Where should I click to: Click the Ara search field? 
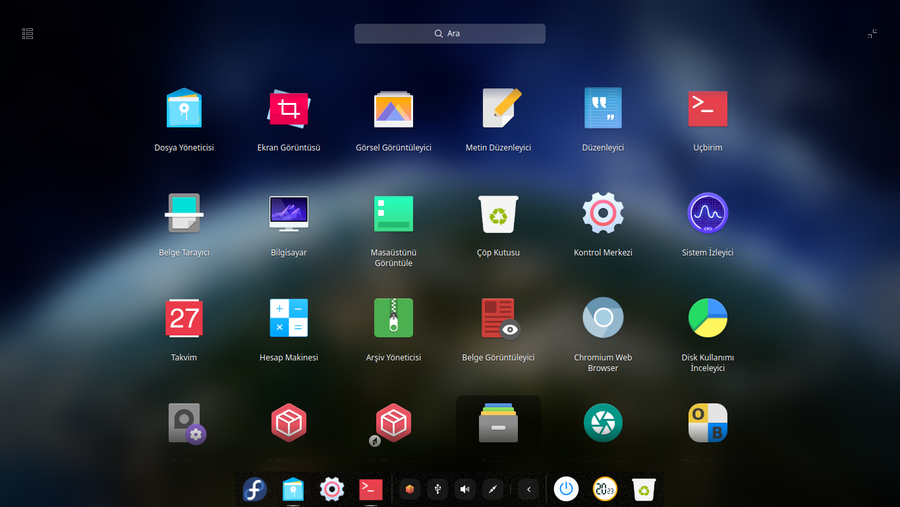[x=450, y=34]
